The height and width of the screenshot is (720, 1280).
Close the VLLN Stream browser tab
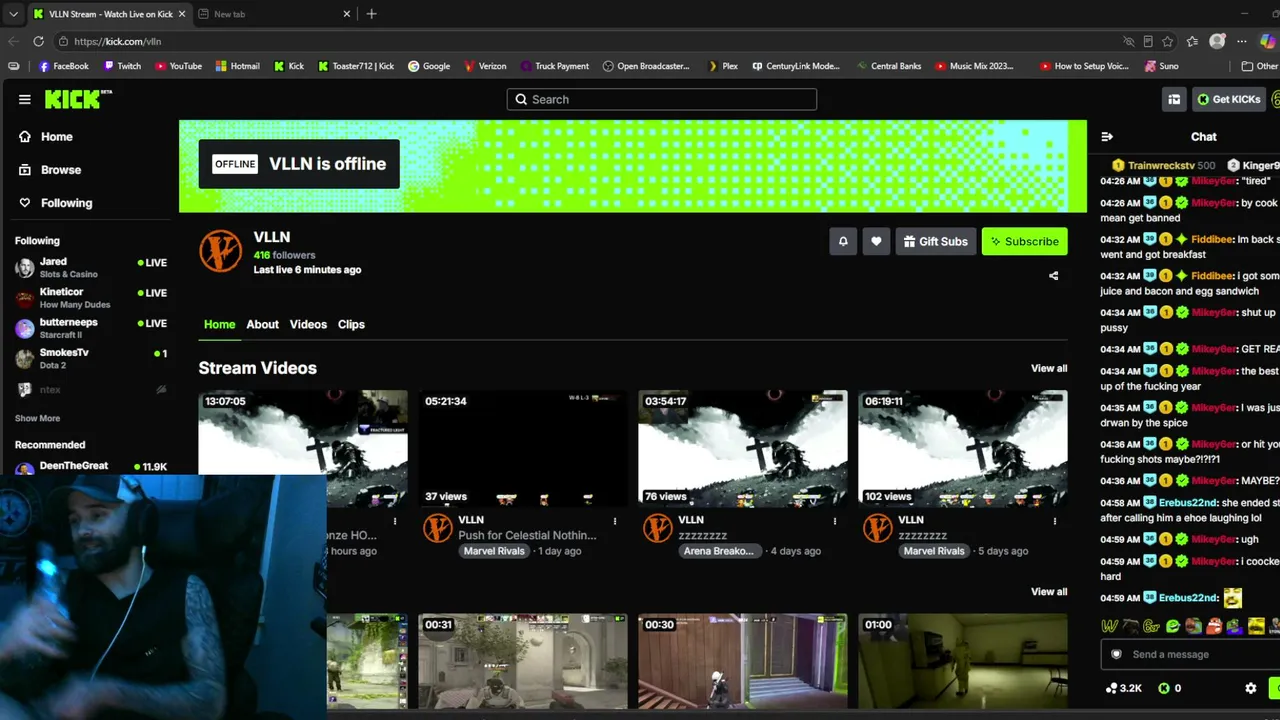[x=184, y=14]
